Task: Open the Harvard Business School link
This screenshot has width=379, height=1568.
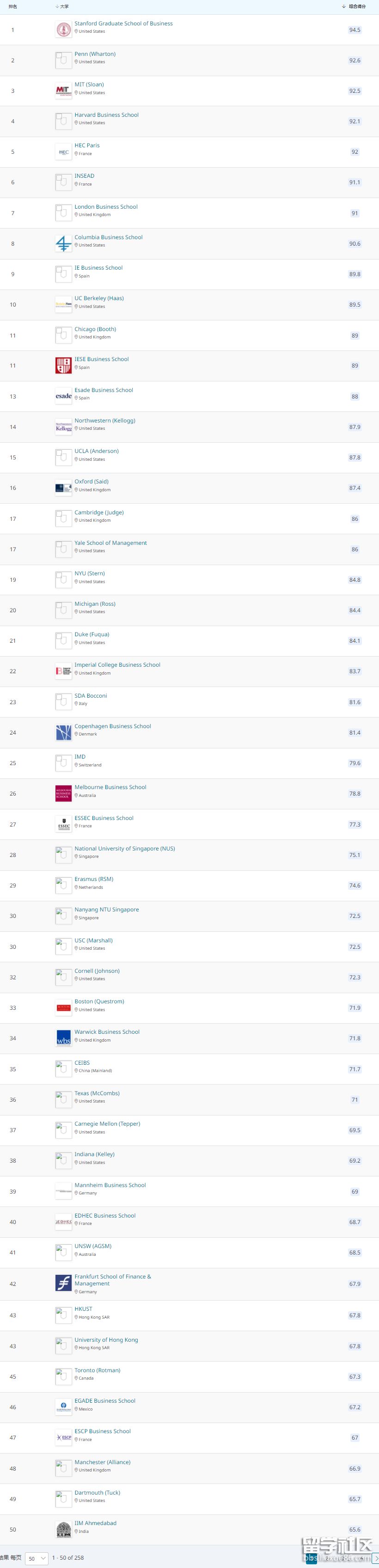Action: pyautogui.click(x=107, y=115)
